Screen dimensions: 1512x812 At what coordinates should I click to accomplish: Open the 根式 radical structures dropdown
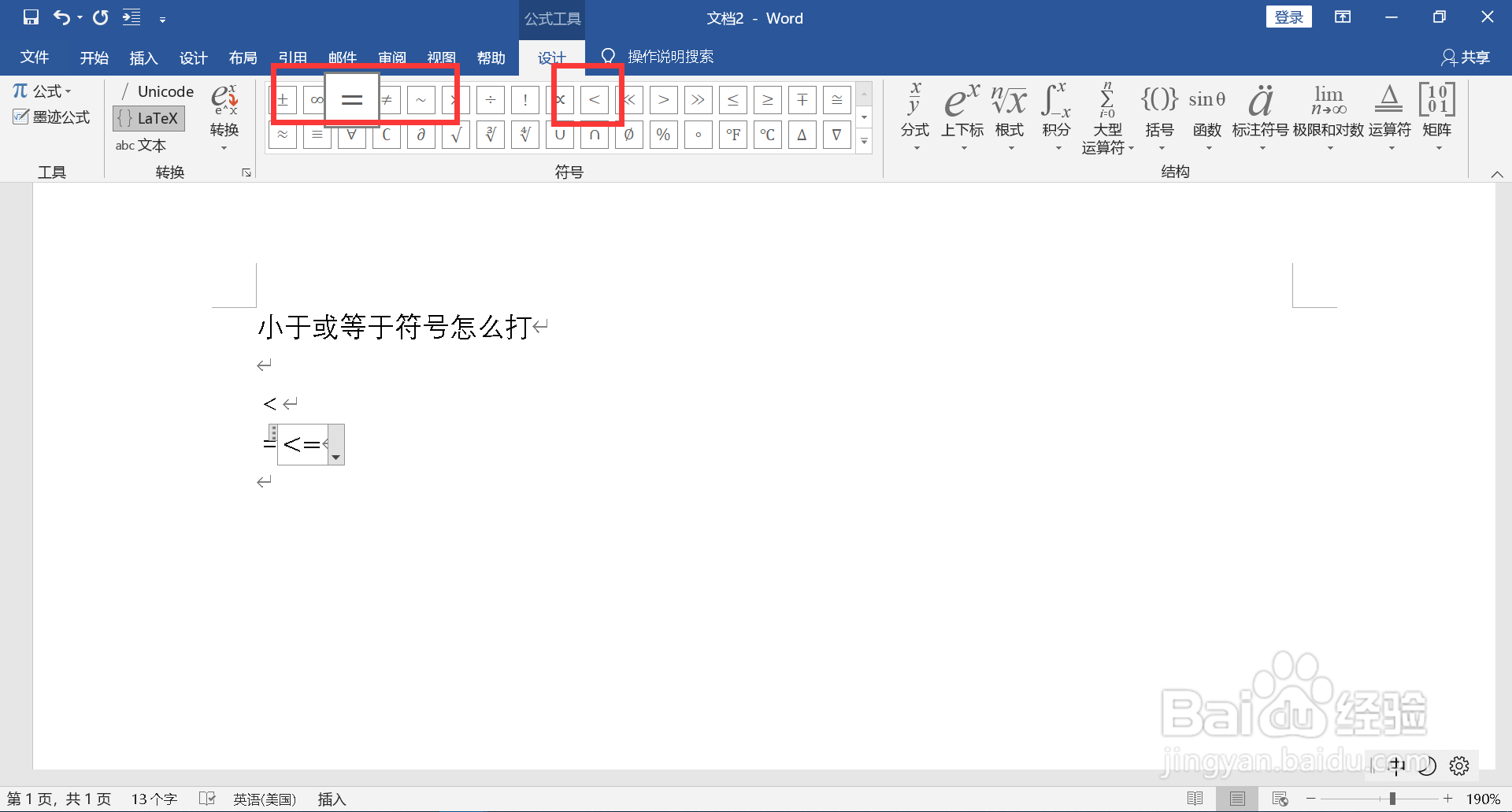point(1010,117)
